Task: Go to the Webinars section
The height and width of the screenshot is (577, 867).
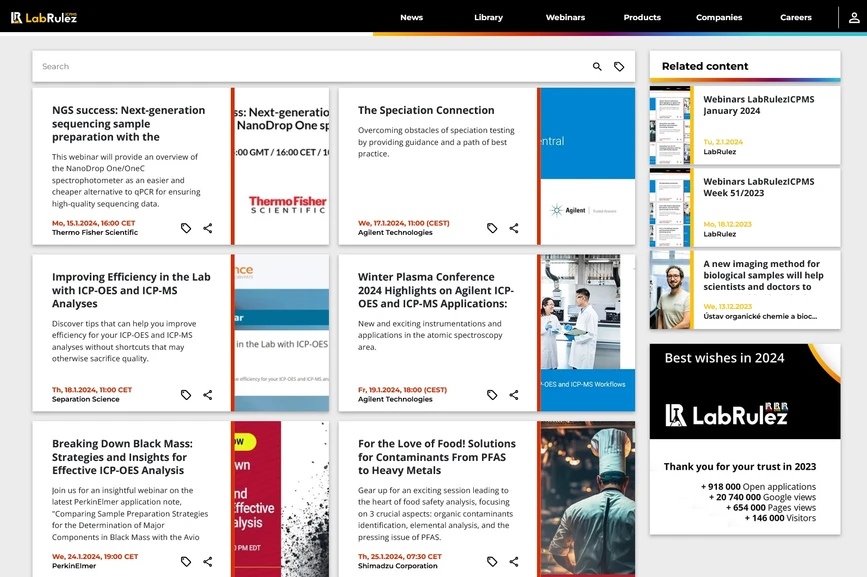Action: tap(565, 17)
